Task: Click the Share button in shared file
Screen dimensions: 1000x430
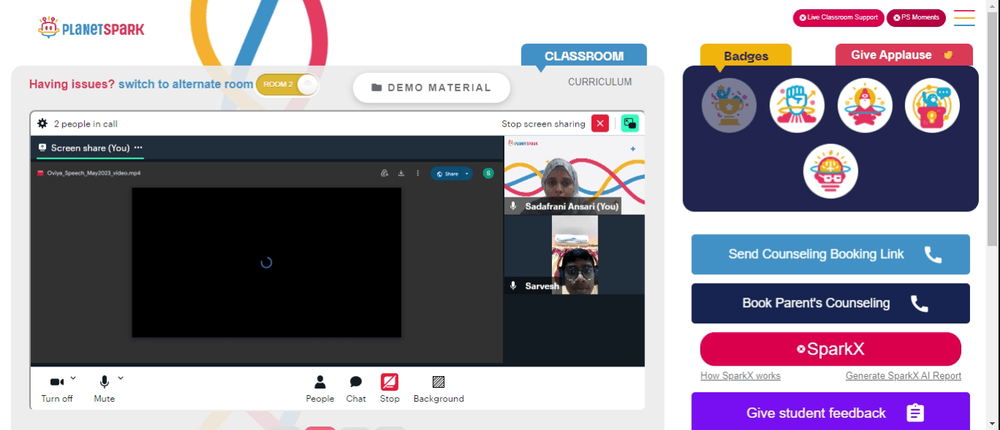Action: (x=447, y=174)
